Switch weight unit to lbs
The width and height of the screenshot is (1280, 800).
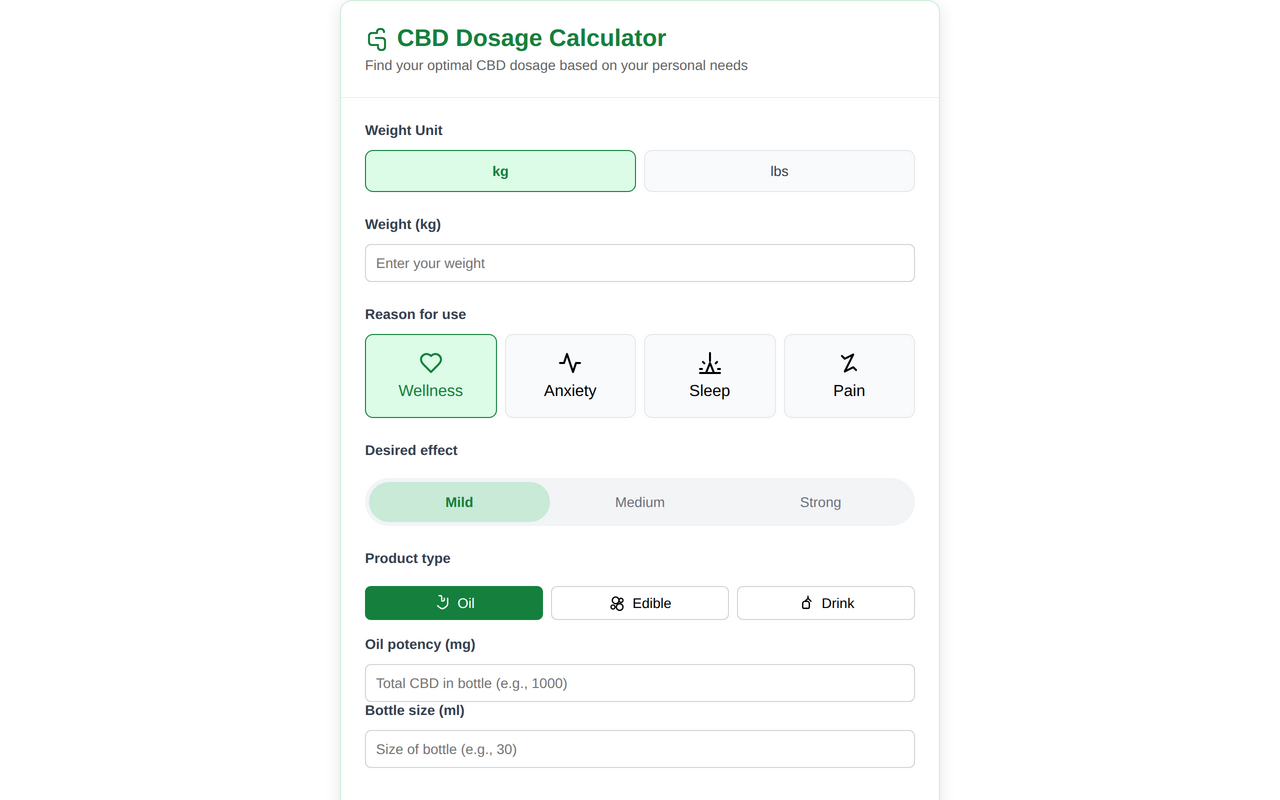click(779, 170)
